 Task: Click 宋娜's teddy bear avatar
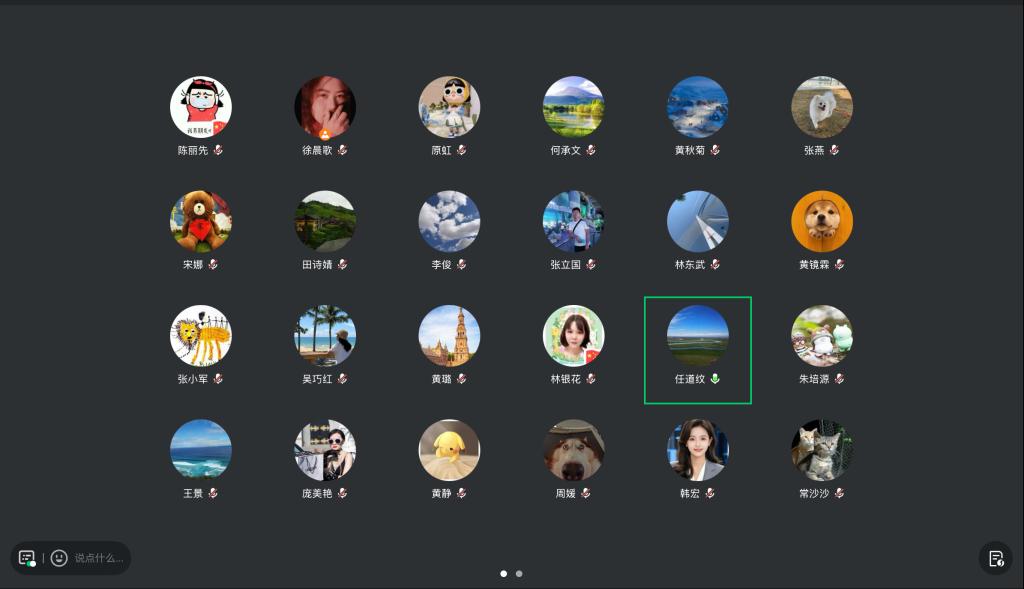201,221
